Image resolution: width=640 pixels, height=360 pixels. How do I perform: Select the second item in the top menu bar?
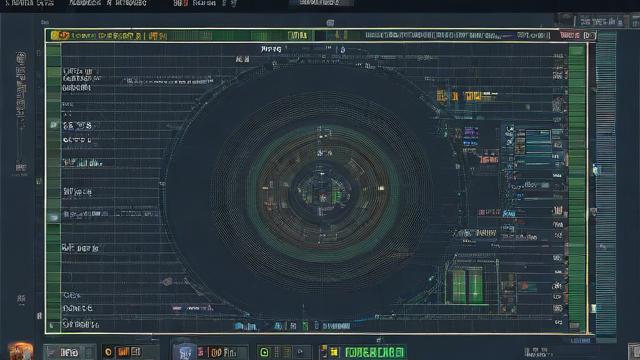tap(107, 3)
